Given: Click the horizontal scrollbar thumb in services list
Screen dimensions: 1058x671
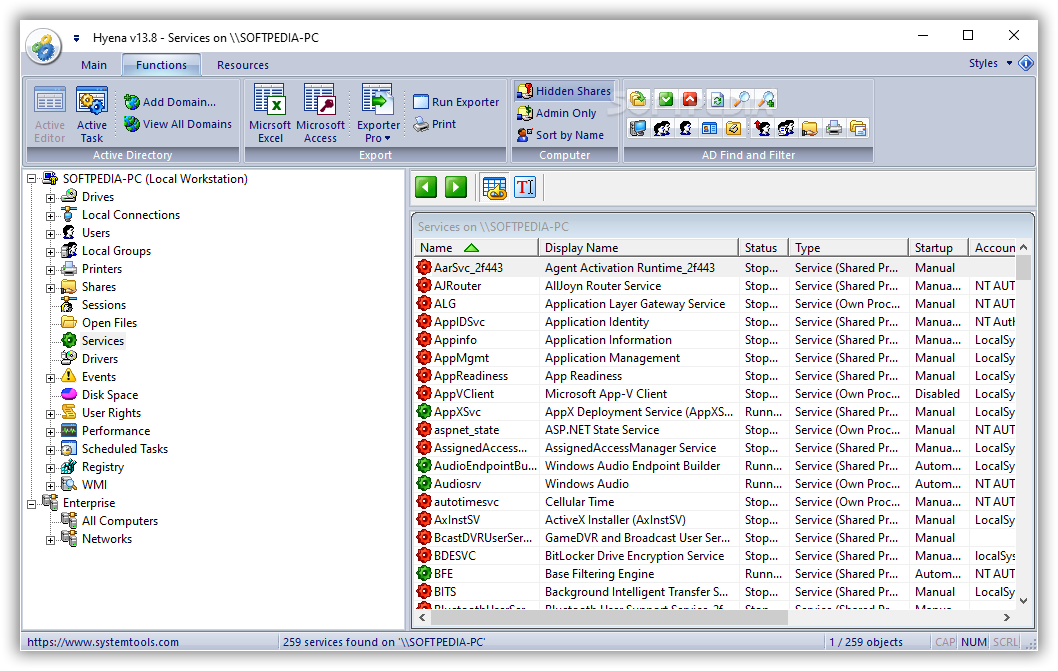Looking at the screenshot, I should 609,617.
